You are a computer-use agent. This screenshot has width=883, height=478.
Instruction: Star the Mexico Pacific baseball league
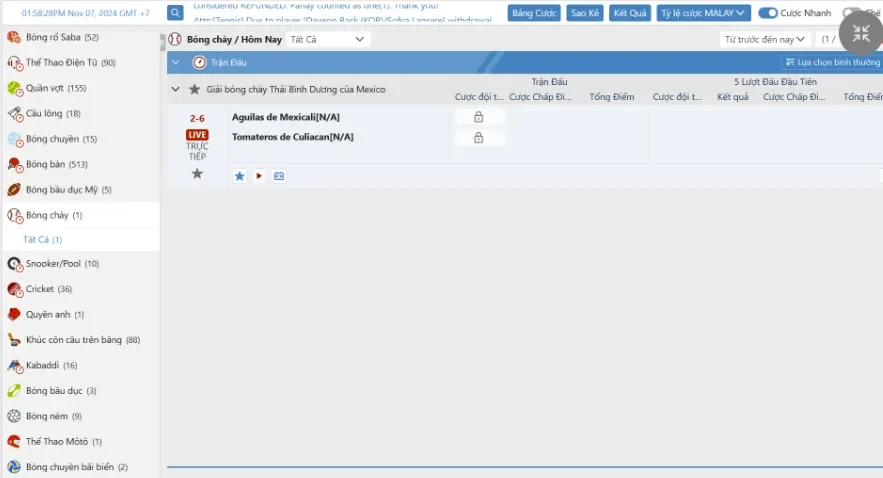[195, 89]
